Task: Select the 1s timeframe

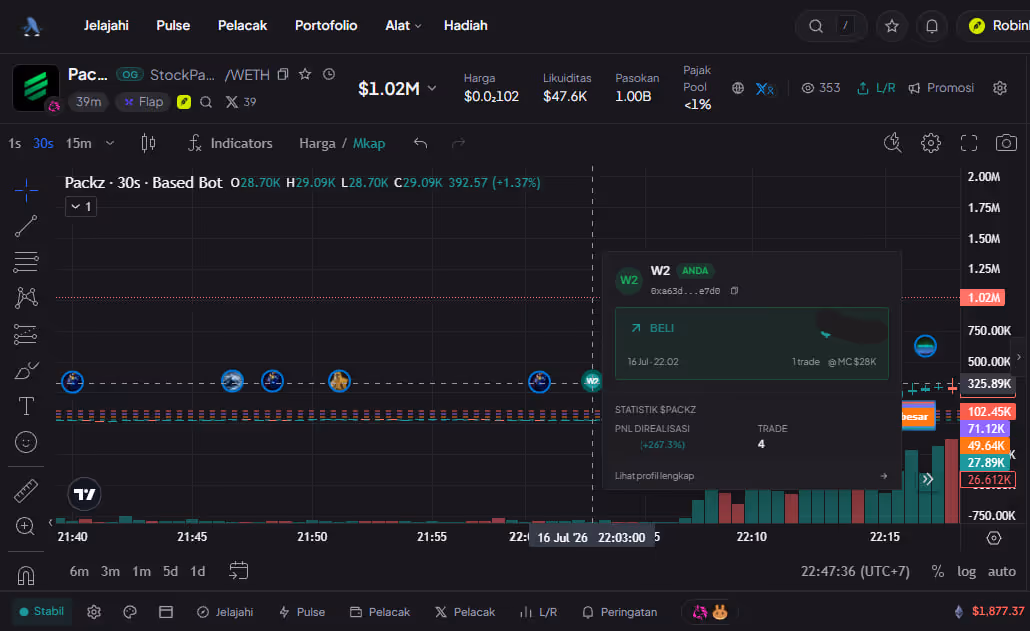Action: coord(14,143)
